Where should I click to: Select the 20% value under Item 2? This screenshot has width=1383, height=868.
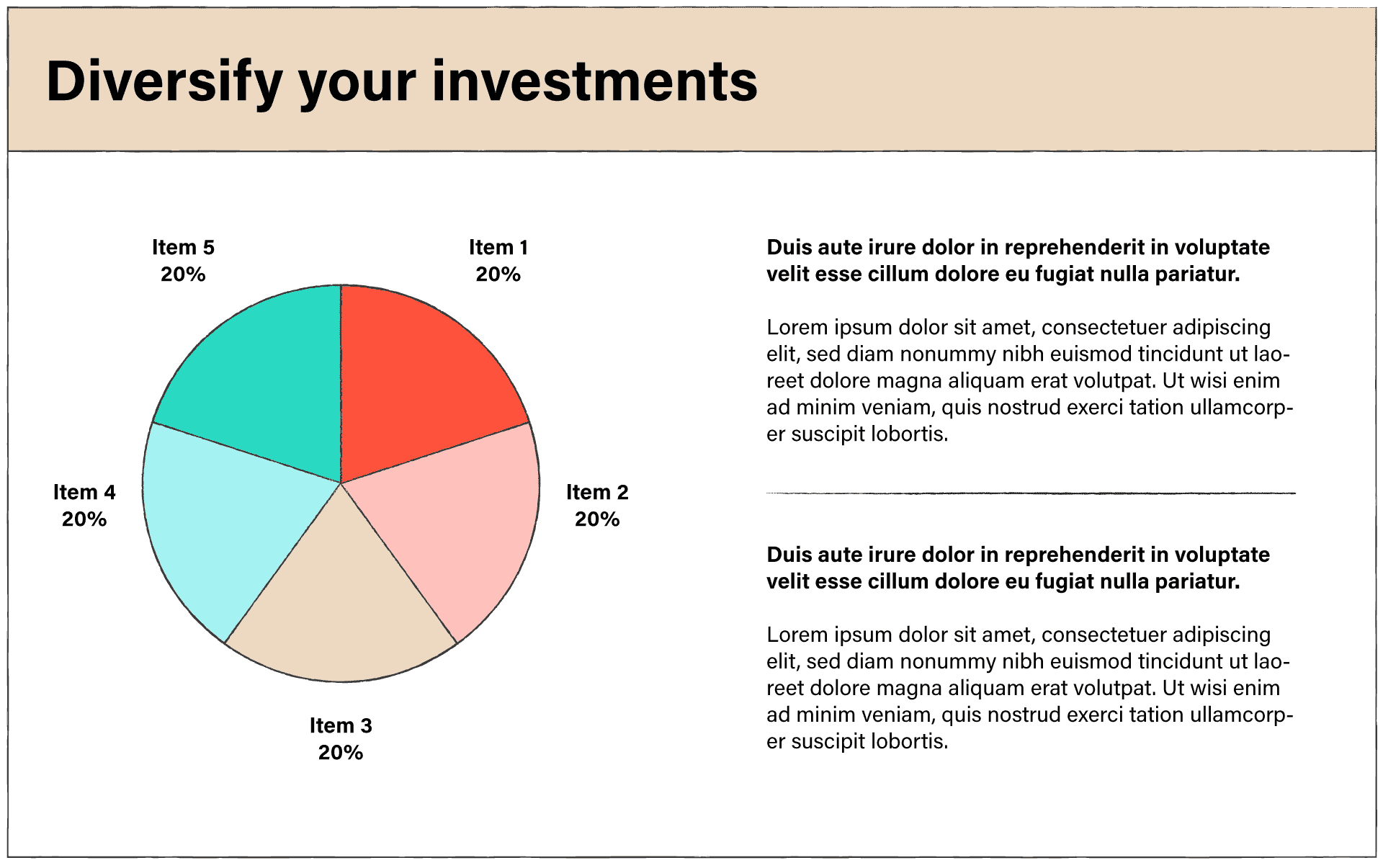597,519
